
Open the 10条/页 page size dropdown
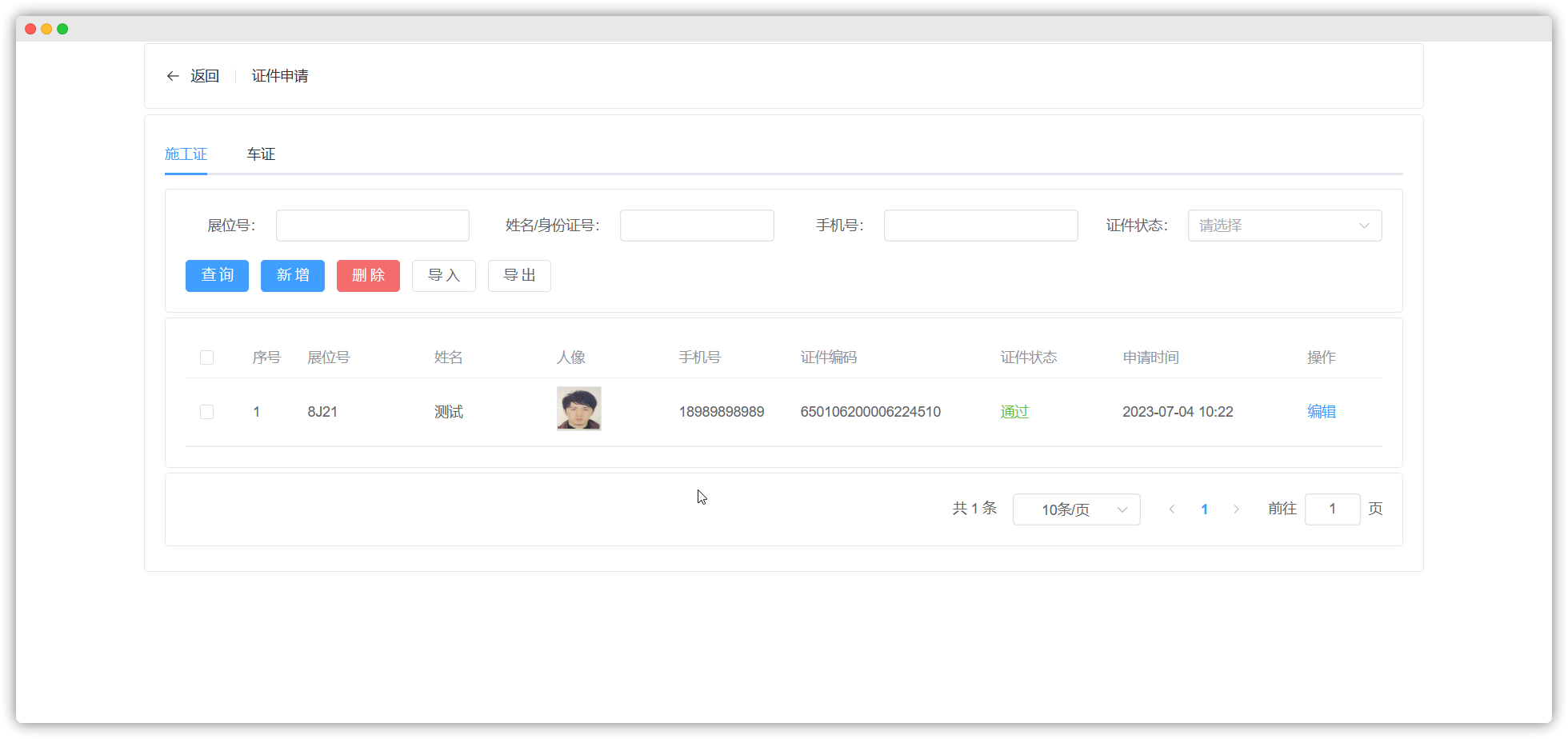(x=1077, y=509)
